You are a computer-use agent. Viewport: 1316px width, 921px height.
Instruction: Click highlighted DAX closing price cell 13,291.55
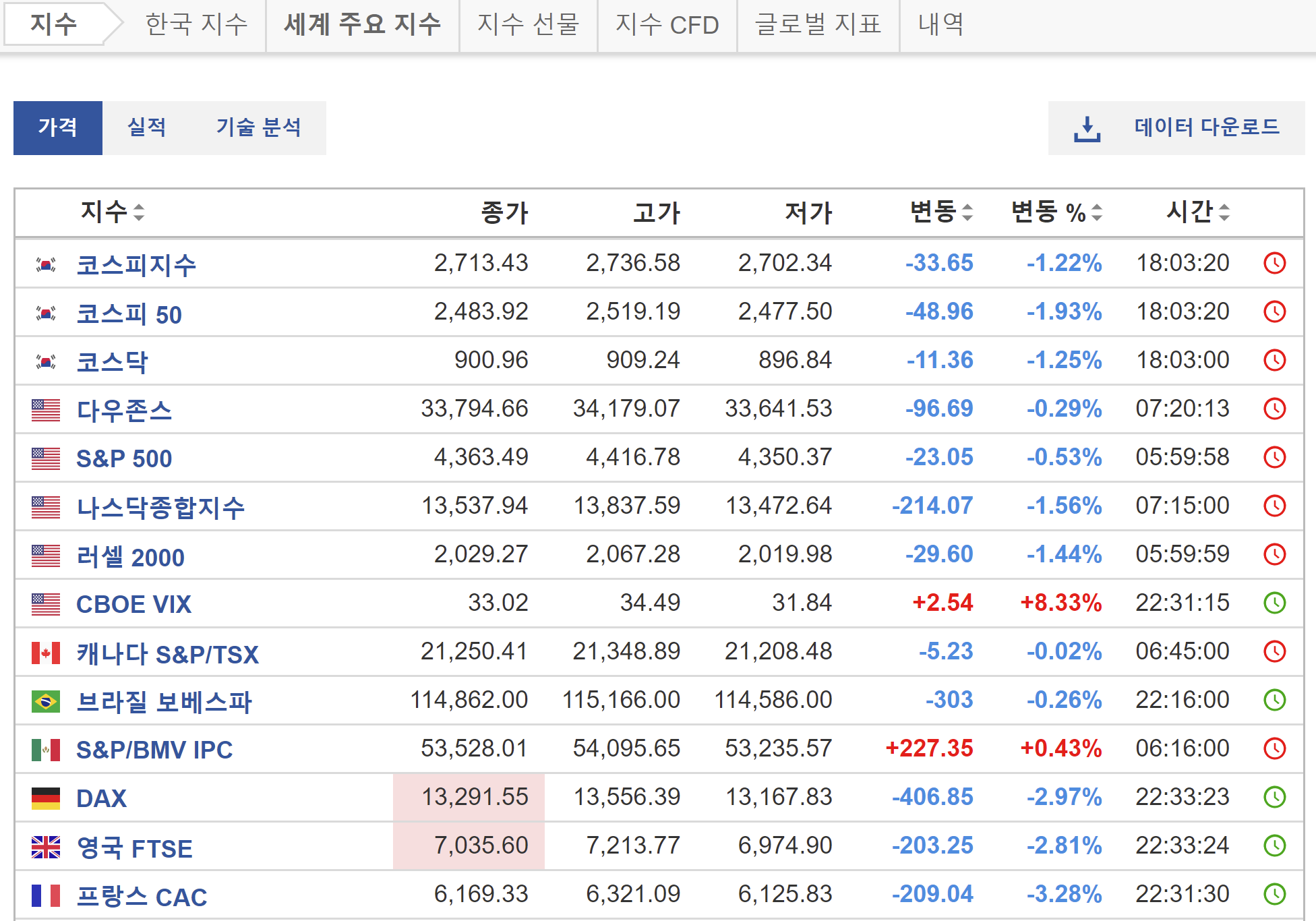click(474, 797)
